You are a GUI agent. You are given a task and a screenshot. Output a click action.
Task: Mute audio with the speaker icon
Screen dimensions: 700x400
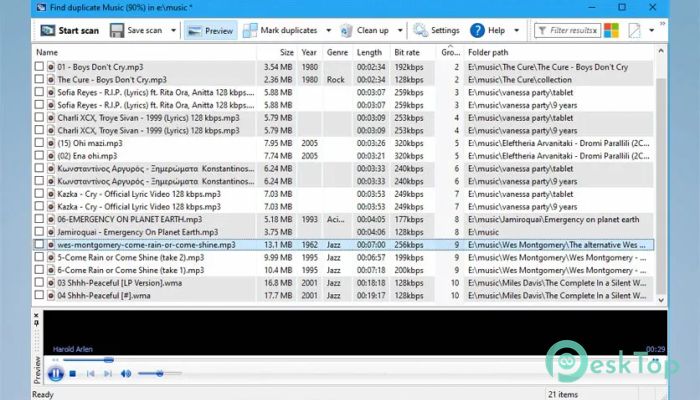tap(126, 374)
